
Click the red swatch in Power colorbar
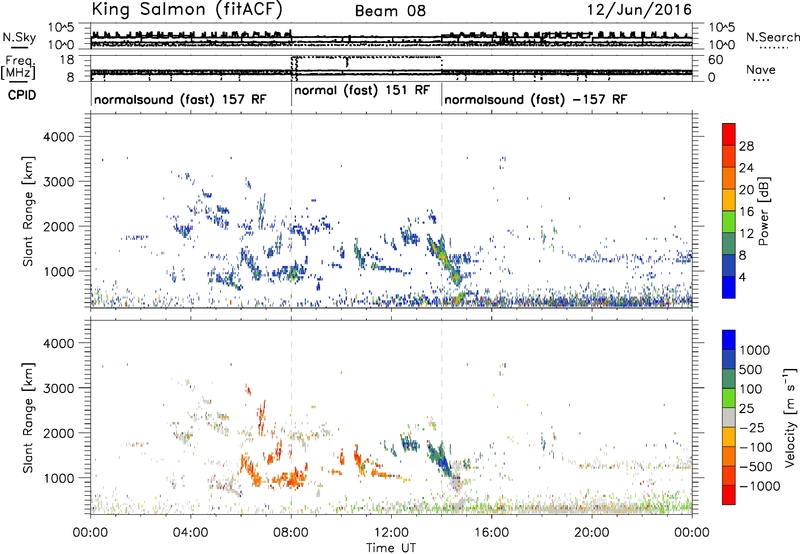coord(729,134)
